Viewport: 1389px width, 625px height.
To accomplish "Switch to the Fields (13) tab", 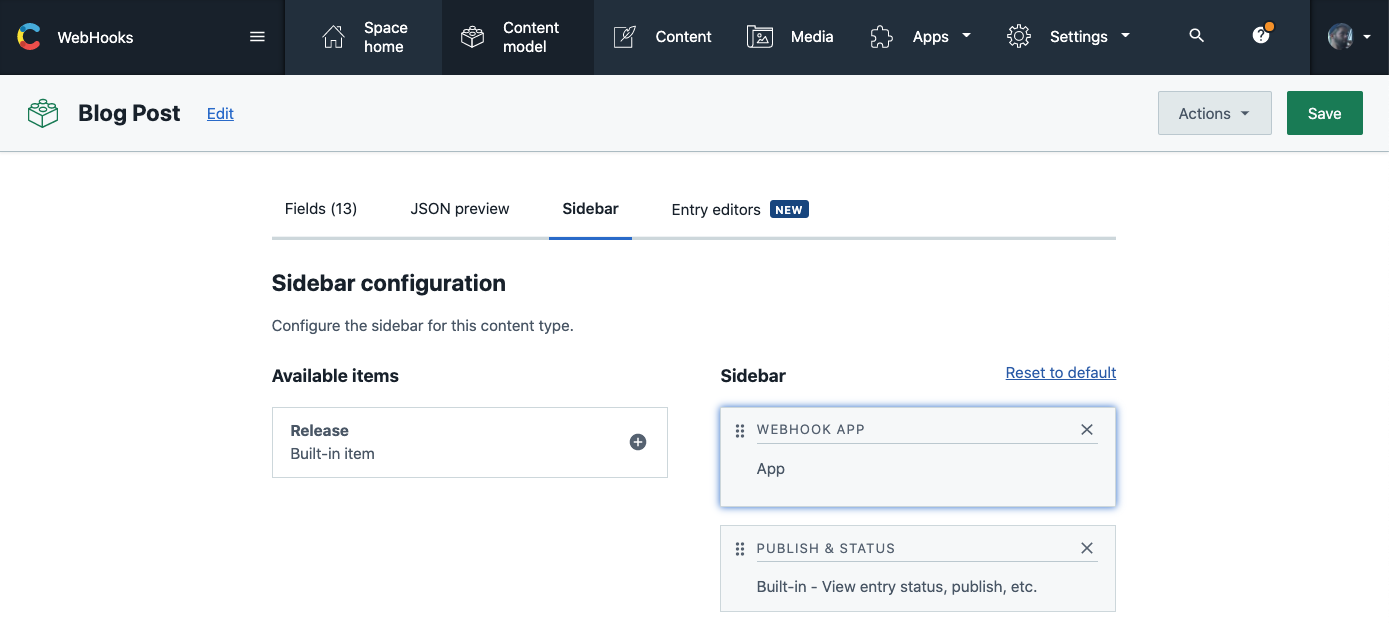I will point(321,209).
